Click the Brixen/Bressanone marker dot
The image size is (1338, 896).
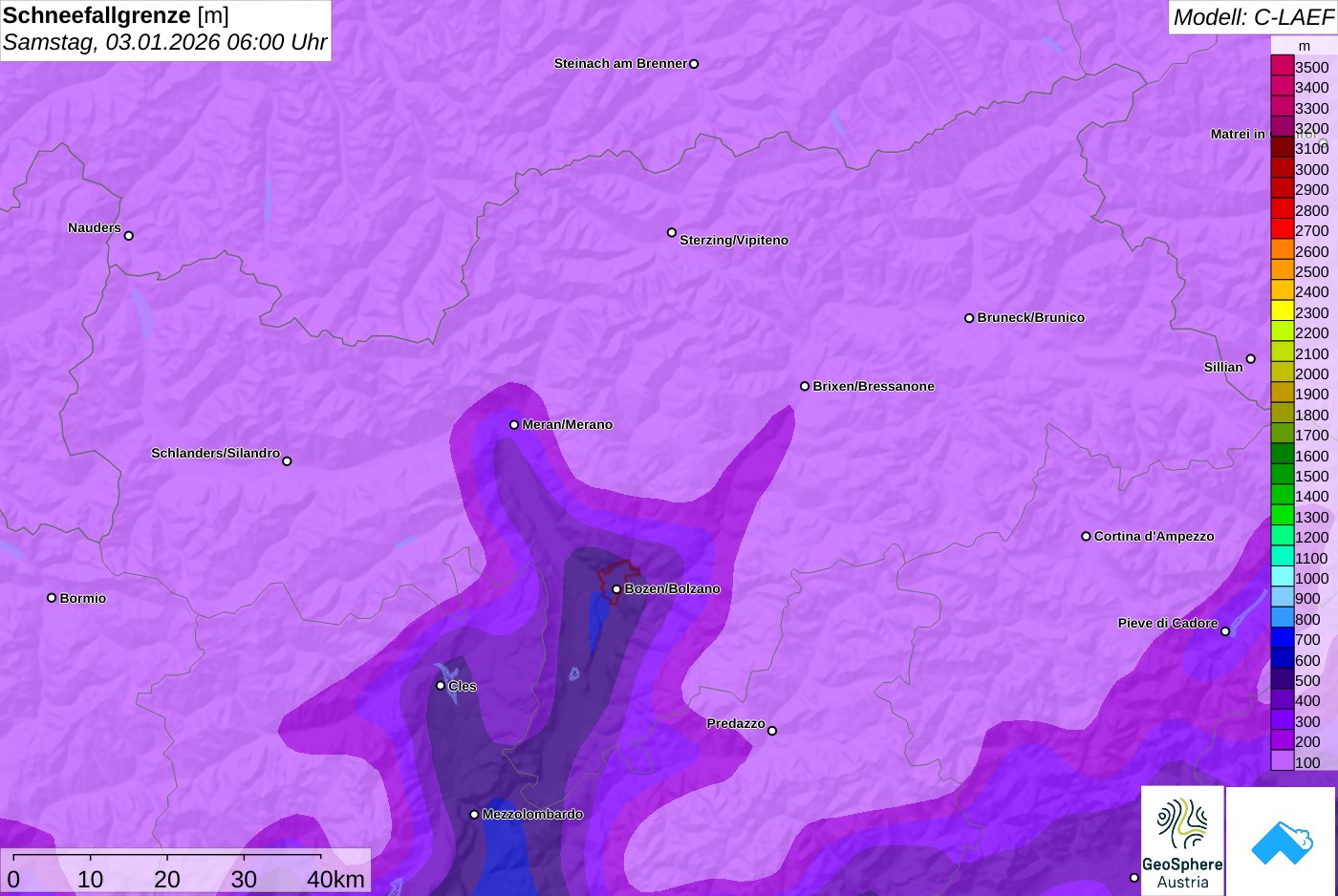pos(805,386)
